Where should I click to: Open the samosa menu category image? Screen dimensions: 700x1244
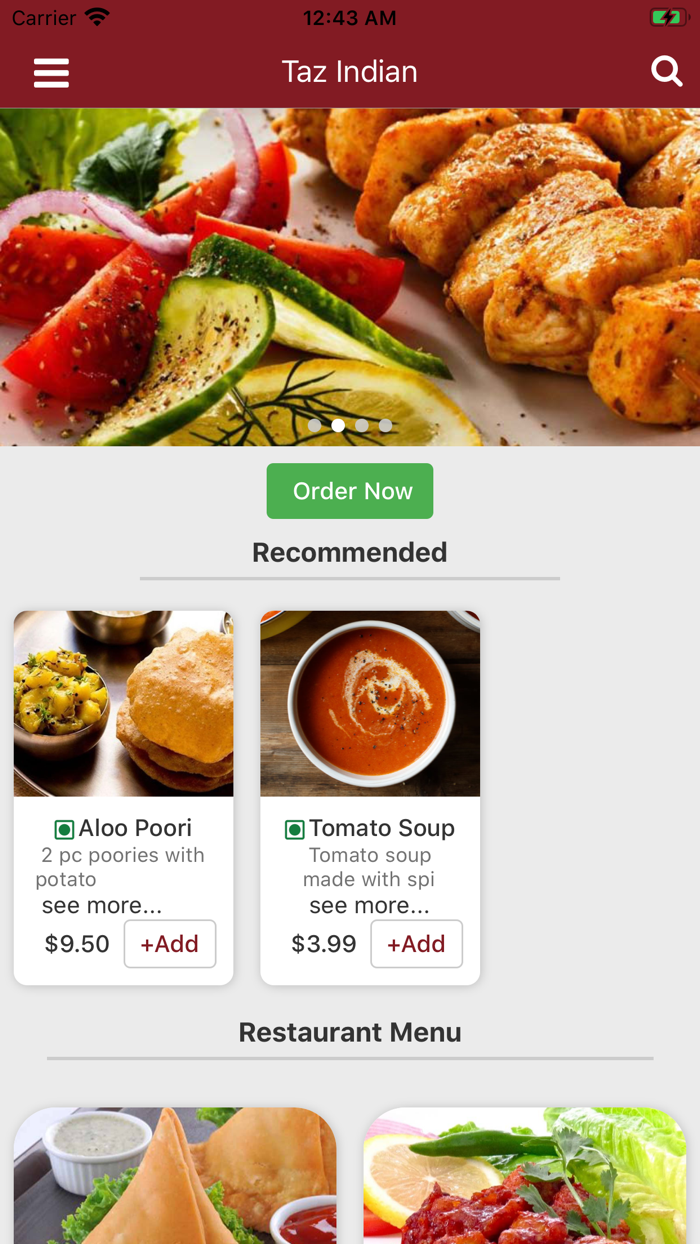tap(175, 1176)
